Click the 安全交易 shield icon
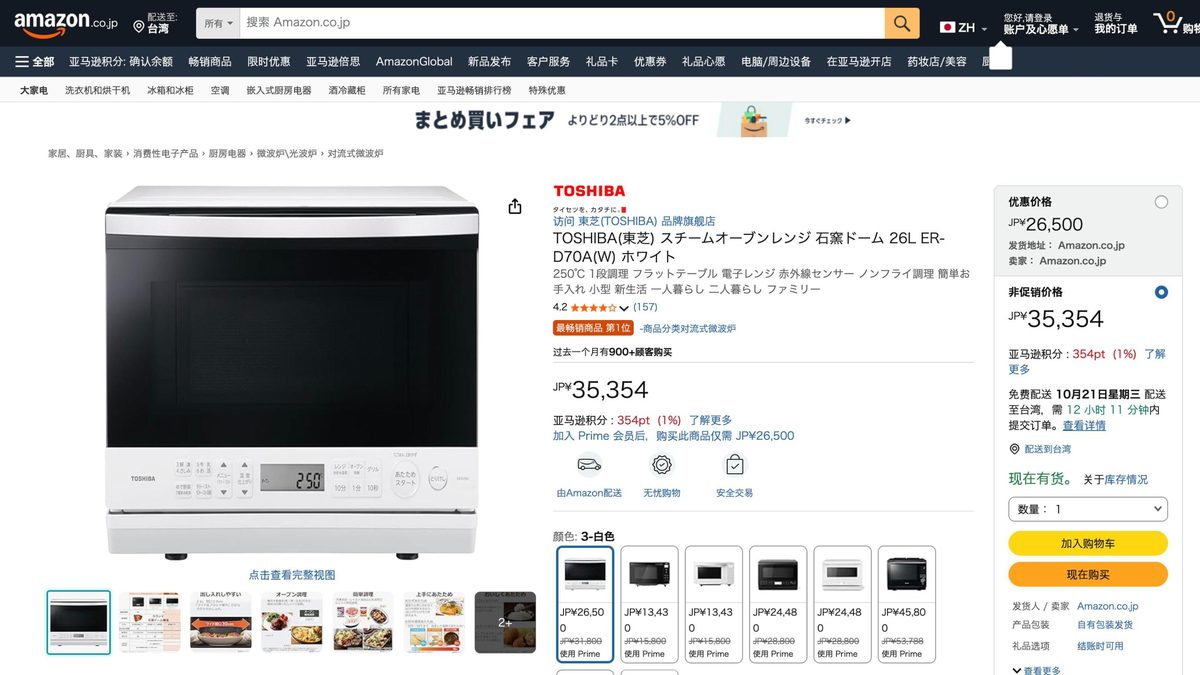 point(734,465)
